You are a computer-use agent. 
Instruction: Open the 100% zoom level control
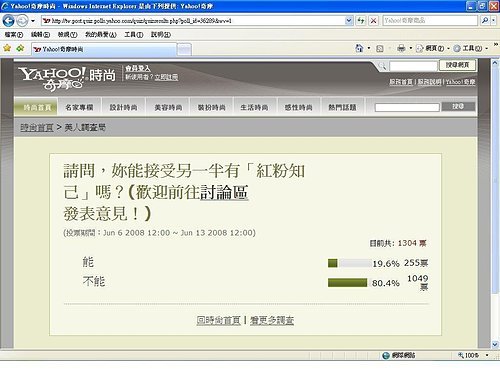pyautogui.click(x=473, y=355)
